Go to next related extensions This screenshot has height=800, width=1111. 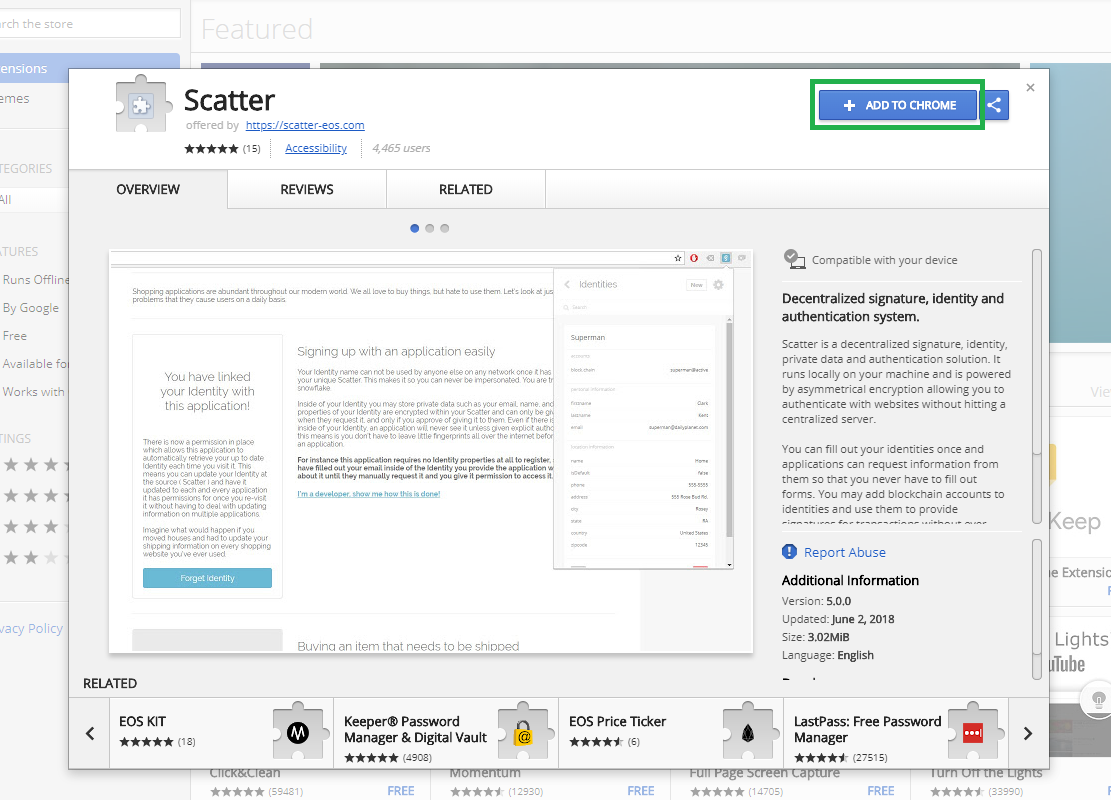tap(1028, 733)
